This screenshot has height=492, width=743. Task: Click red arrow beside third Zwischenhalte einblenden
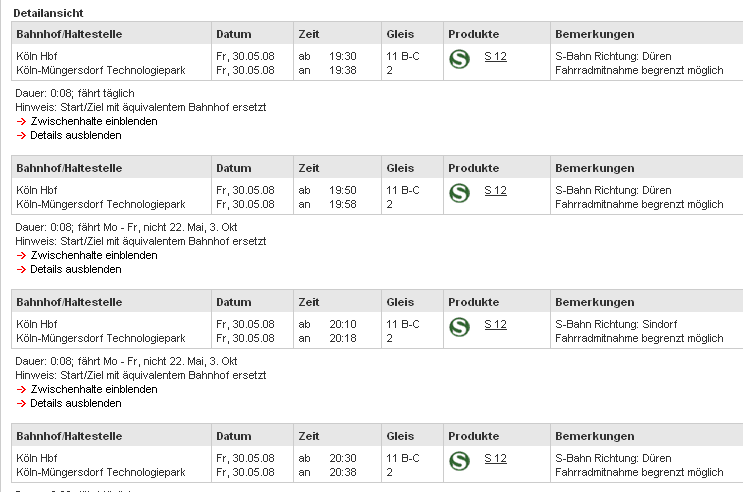click(x=21, y=390)
